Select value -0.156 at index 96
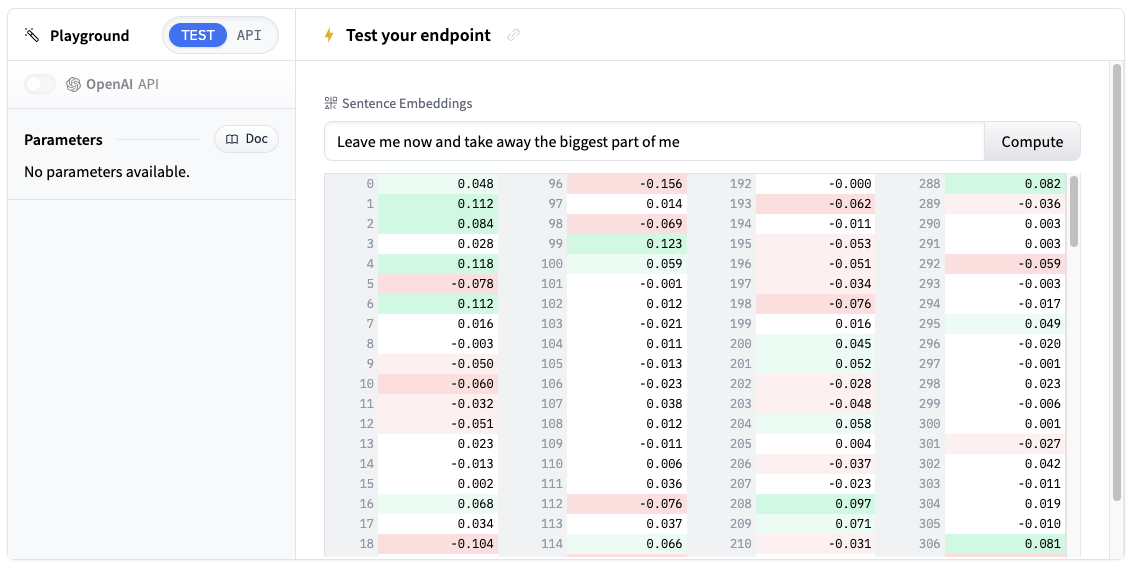The image size is (1140, 572). [x=627, y=184]
